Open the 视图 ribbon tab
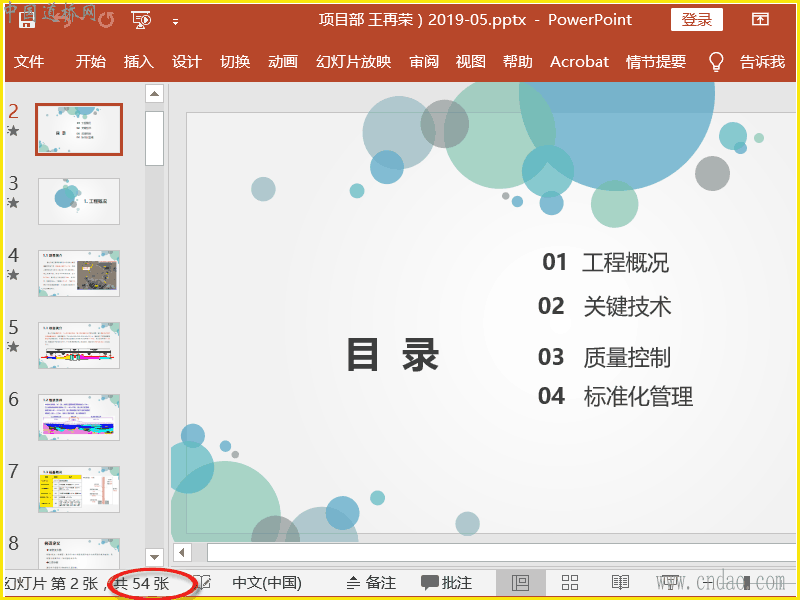 [470, 62]
